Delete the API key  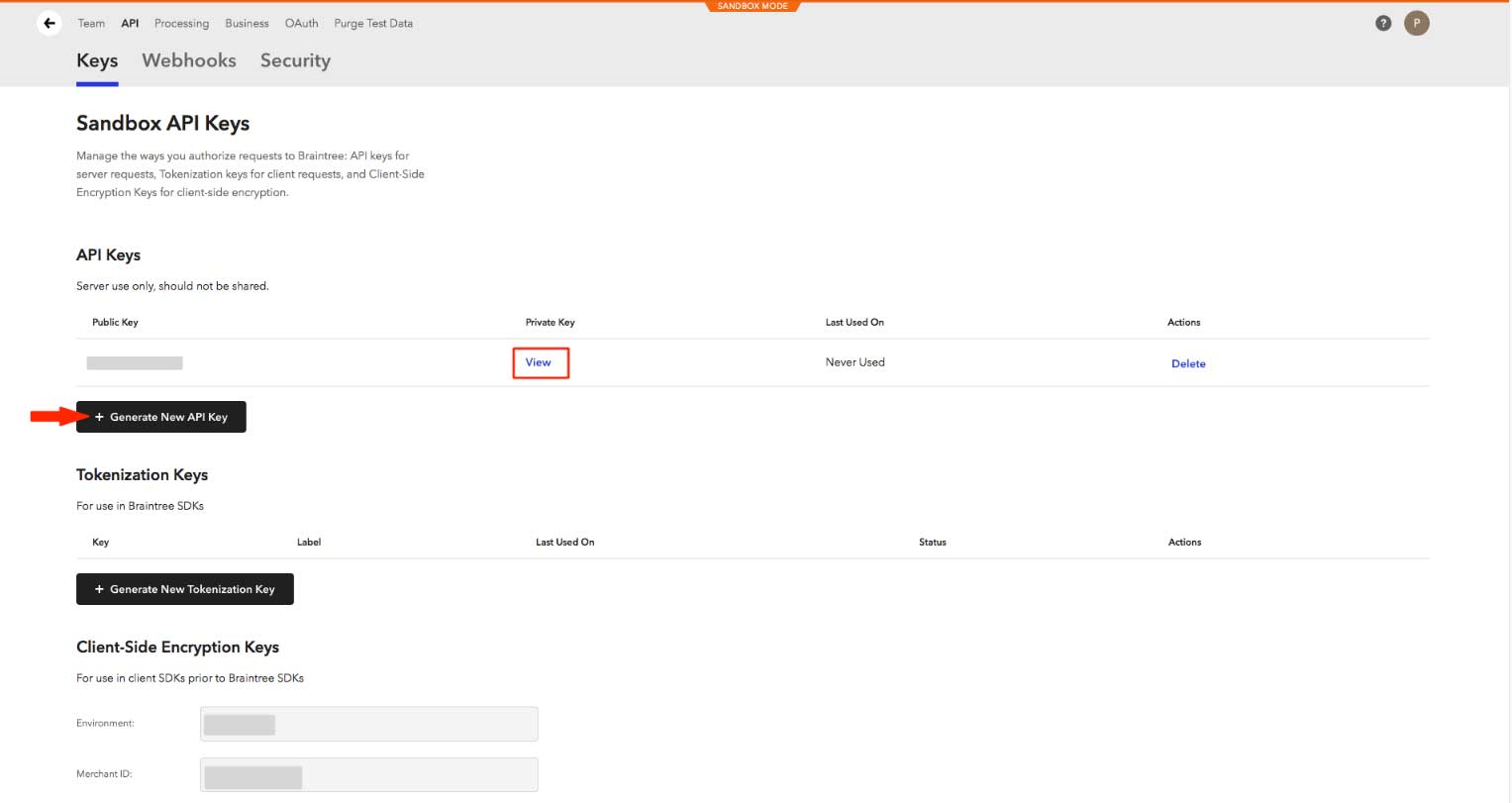(1188, 363)
